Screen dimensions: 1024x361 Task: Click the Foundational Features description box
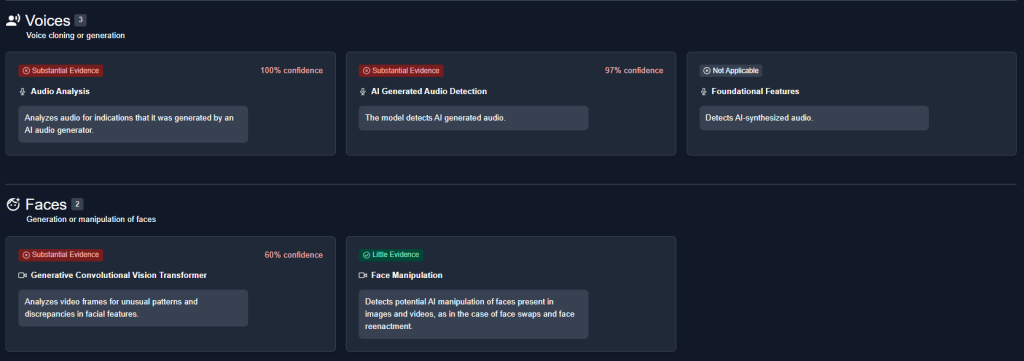814,118
